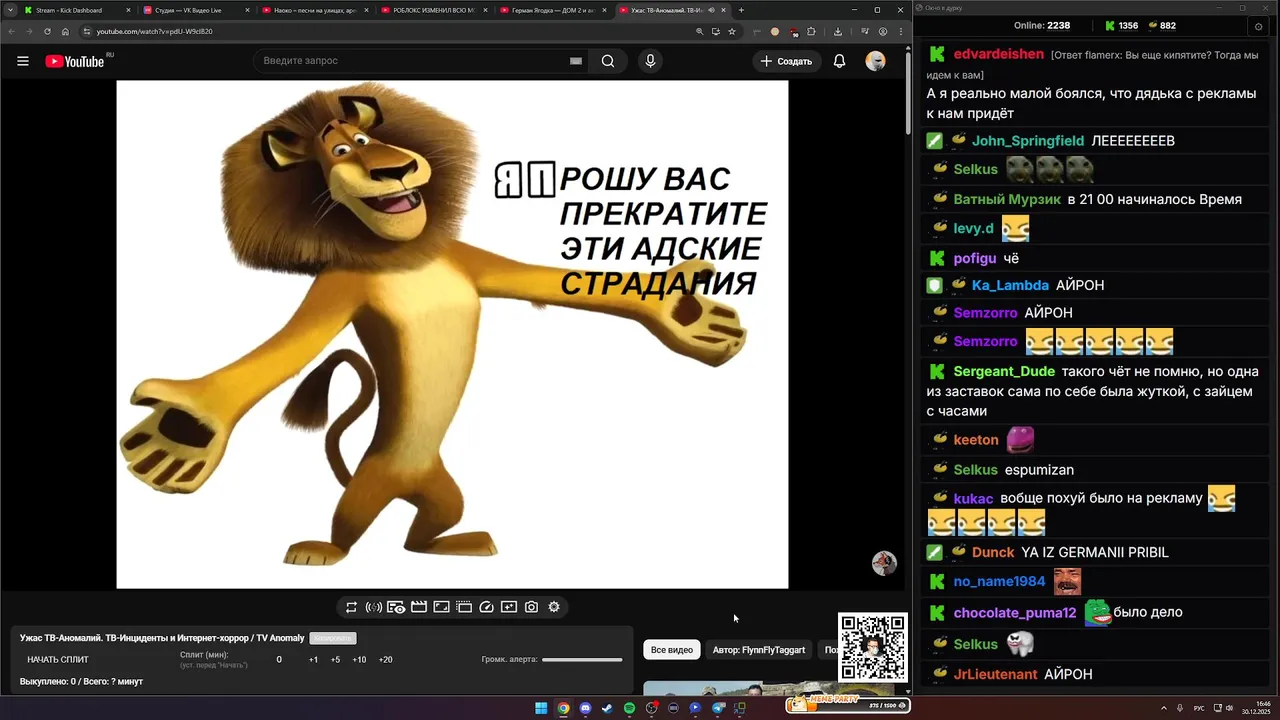
Task: Open the browser zoom magnifier in address bar
Action: 699,31
